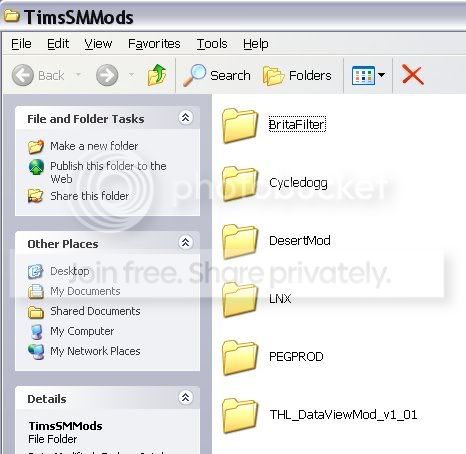The height and width of the screenshot is (454, 466).
Task: Go to My Computer link
Action: pyautogui.click(x=82, y=331)
